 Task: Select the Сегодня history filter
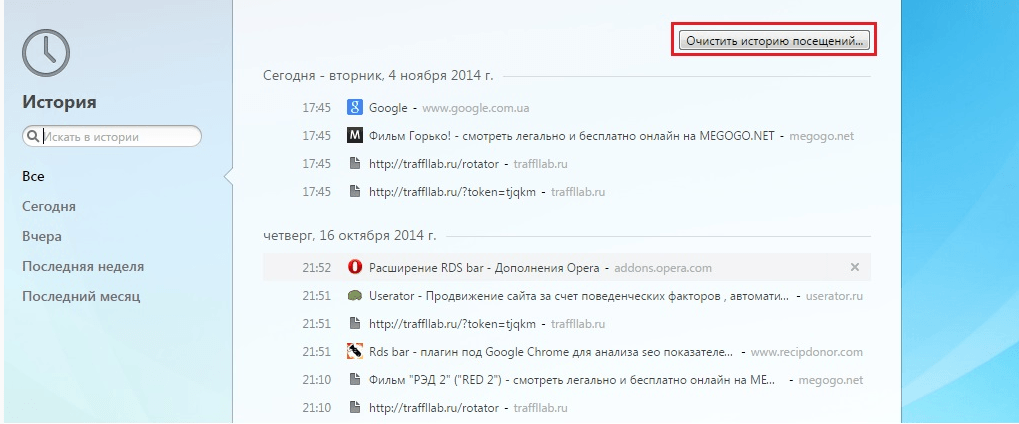point(49,206)
